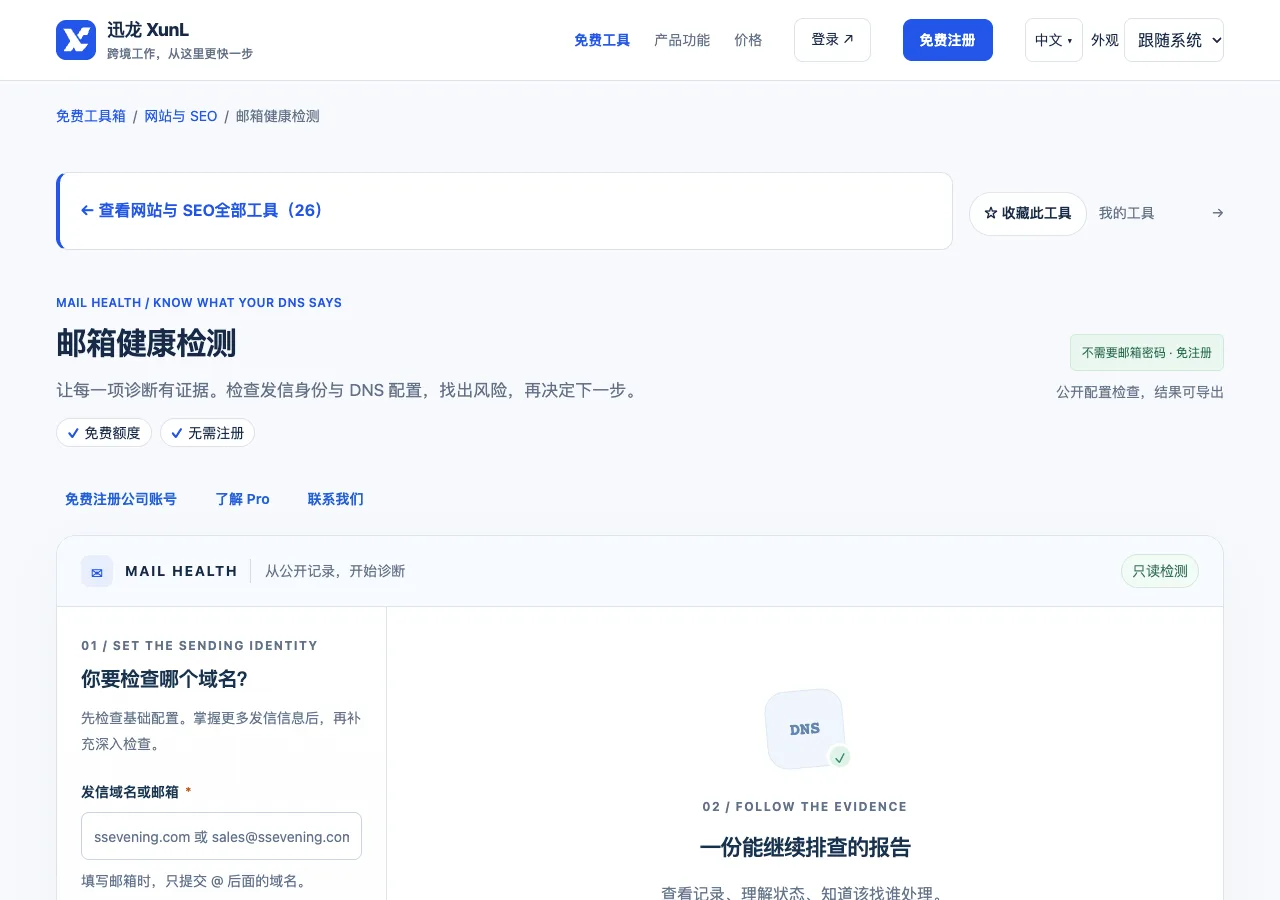This screenshot has height=900, width=1280.
Task: Click the 收藏此工具 star button
Action: coord(1027,214)
